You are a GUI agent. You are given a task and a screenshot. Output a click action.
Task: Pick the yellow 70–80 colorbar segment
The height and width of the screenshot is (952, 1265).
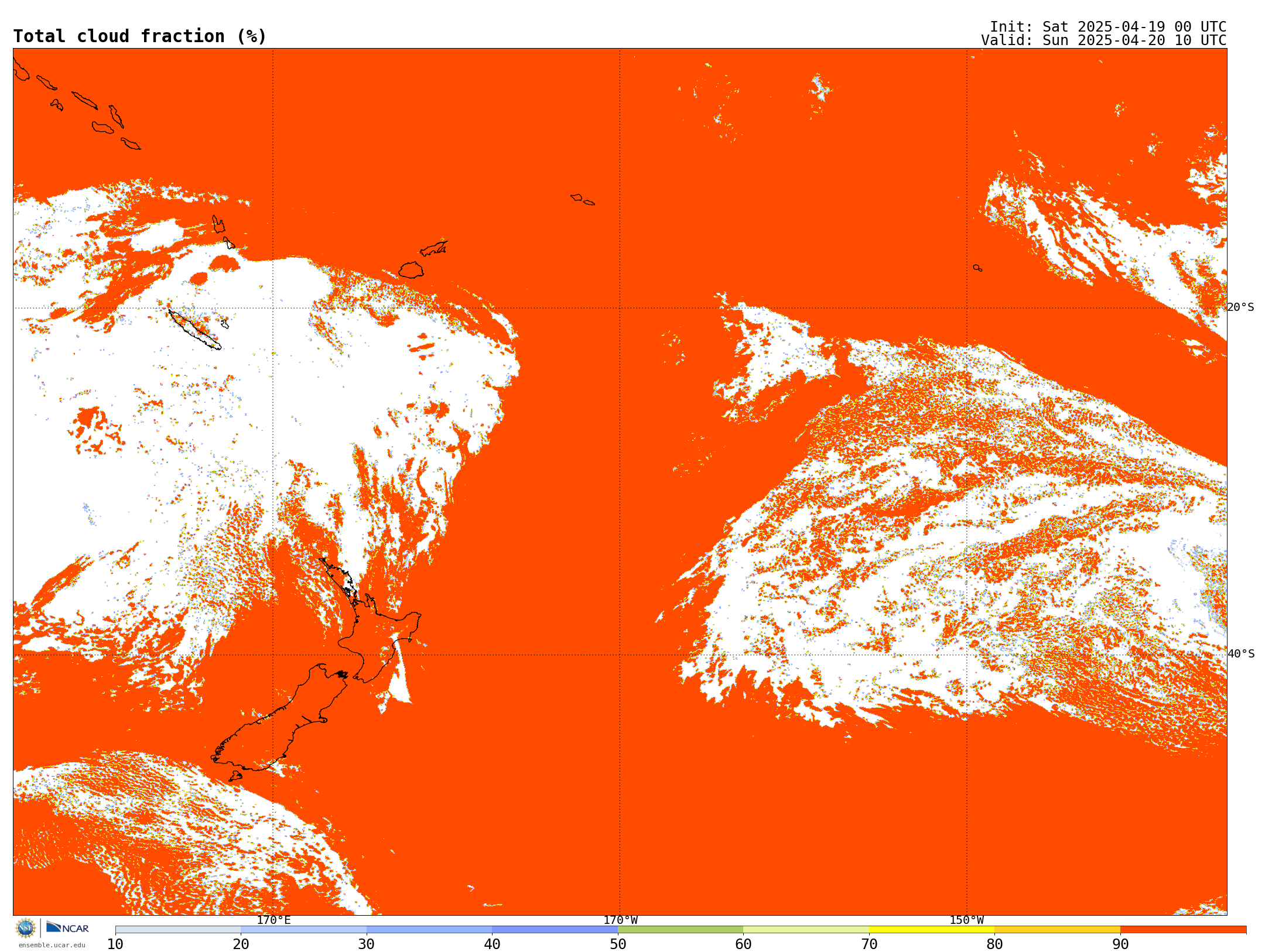coord(931,930)
